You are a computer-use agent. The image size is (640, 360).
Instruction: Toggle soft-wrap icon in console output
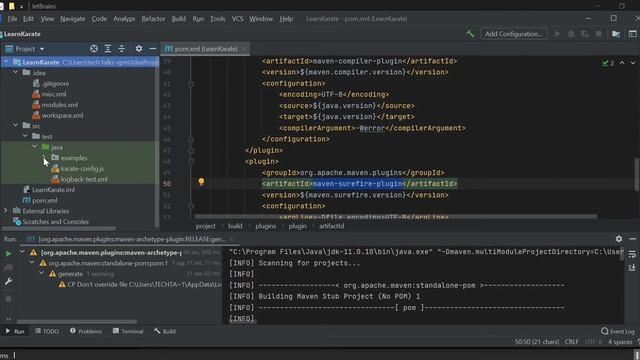(x=632, y=254)
